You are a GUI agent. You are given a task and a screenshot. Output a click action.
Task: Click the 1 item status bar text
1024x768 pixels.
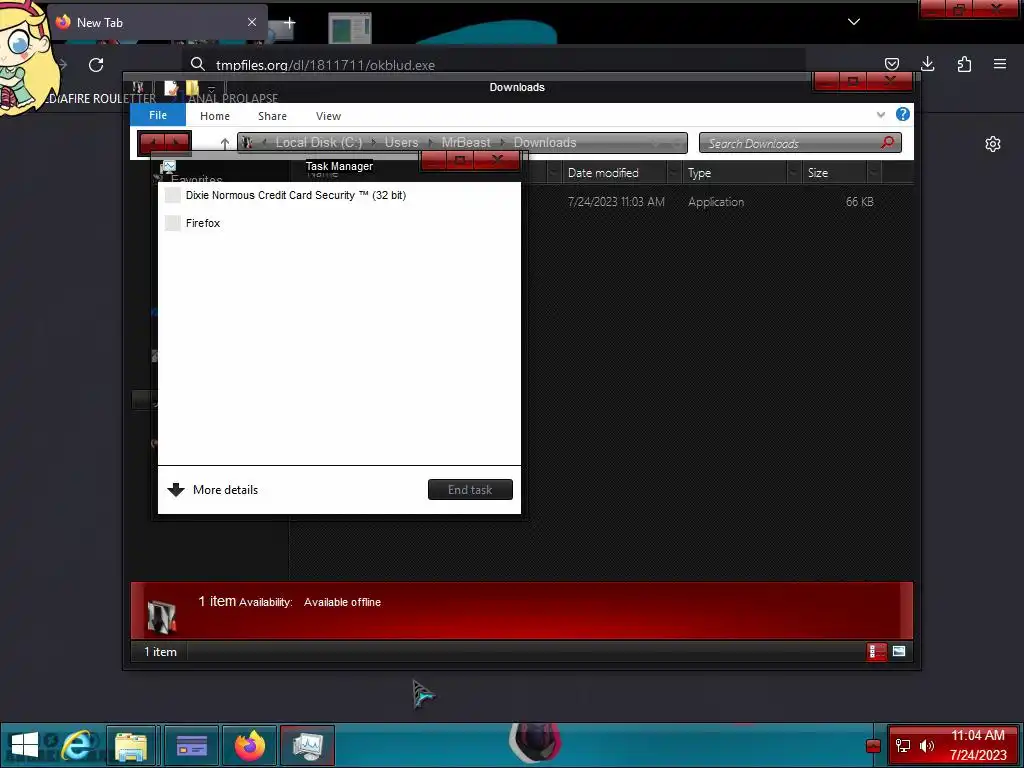pyautogui.click(x=160, y=652)
